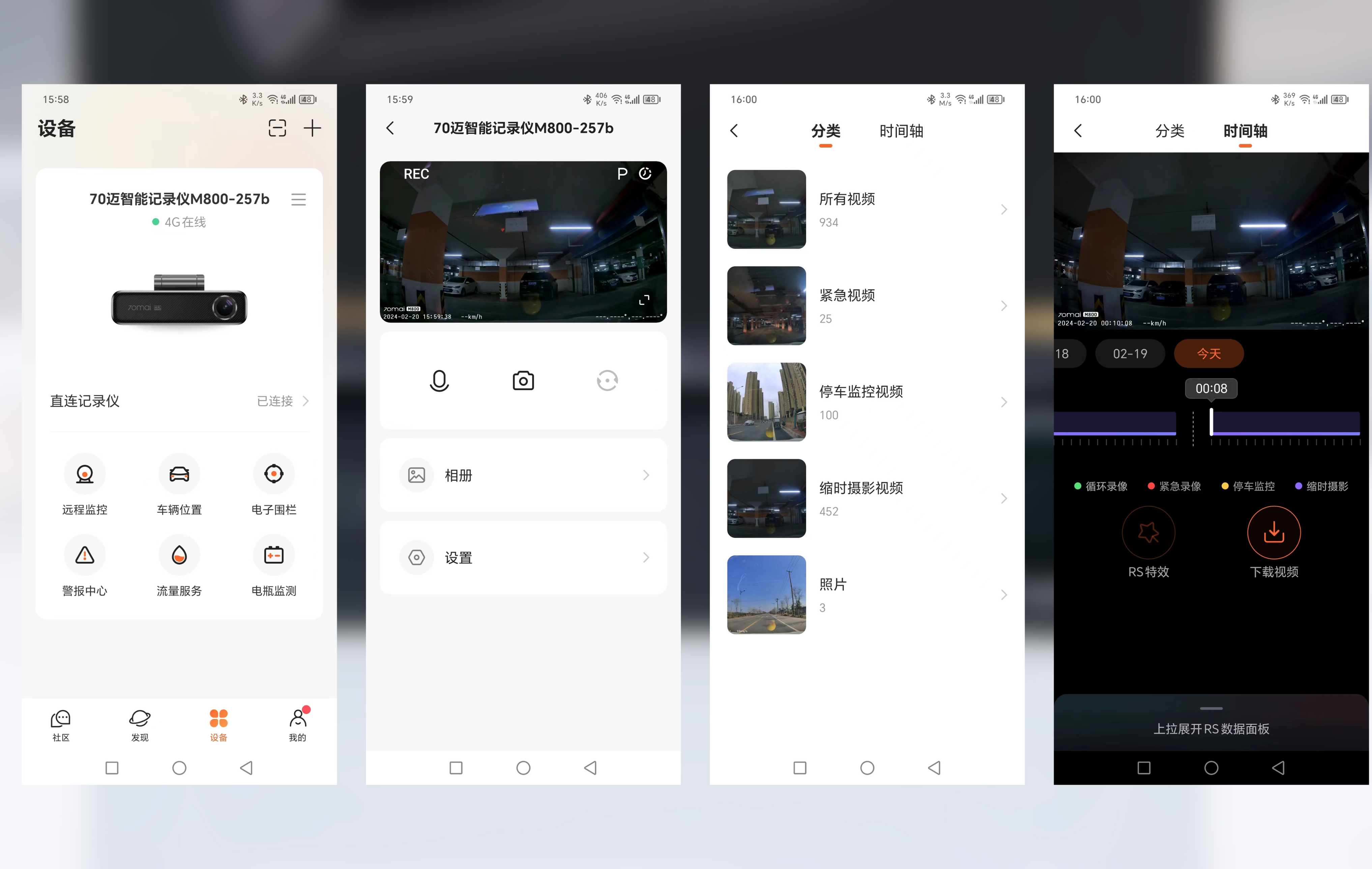This screenshot has width=1372, height=869.
Task: Tap the Android back button on the live view screen
Action: tap(590, 768)
